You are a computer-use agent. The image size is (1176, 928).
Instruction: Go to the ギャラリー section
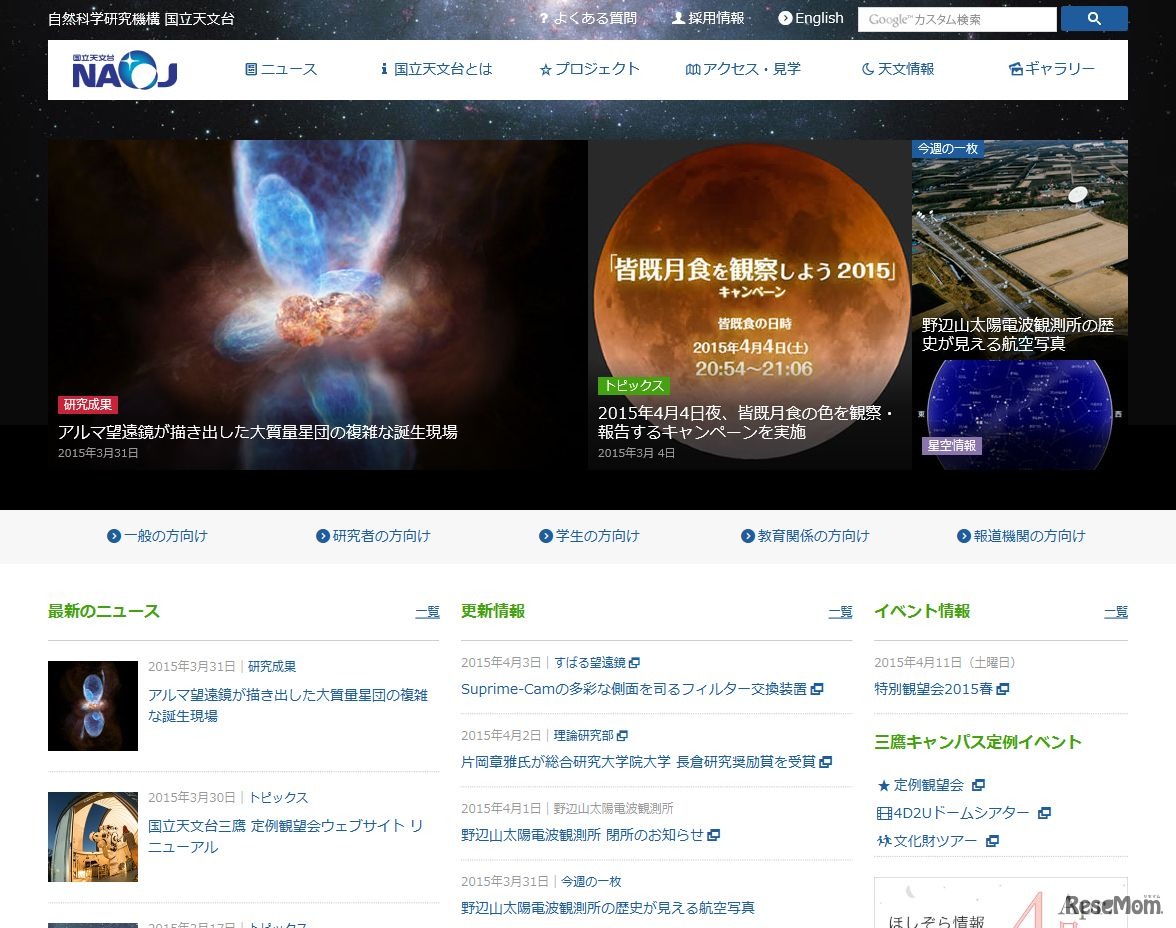[1051, 69]
